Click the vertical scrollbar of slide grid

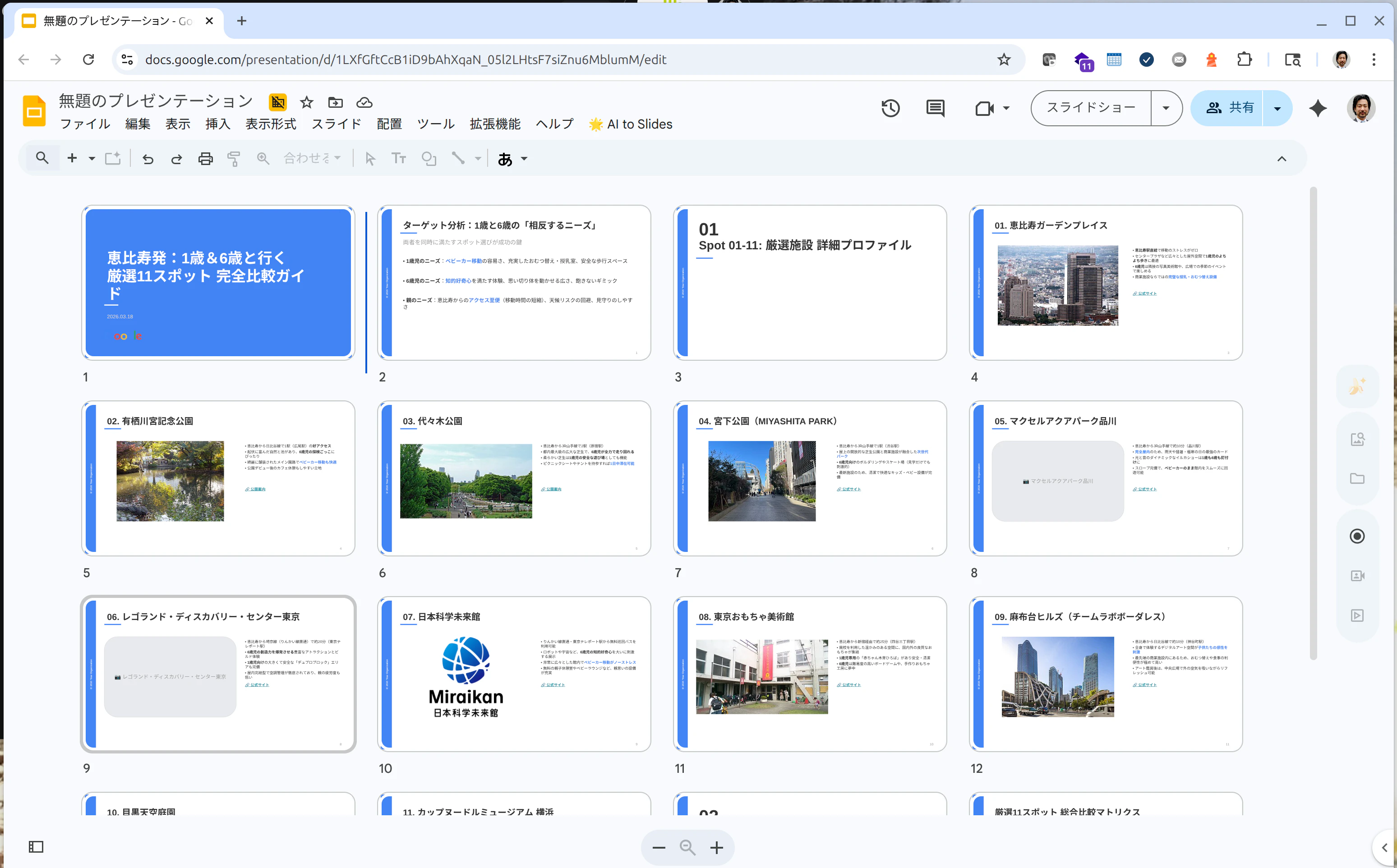click(x=1313, y=423)
